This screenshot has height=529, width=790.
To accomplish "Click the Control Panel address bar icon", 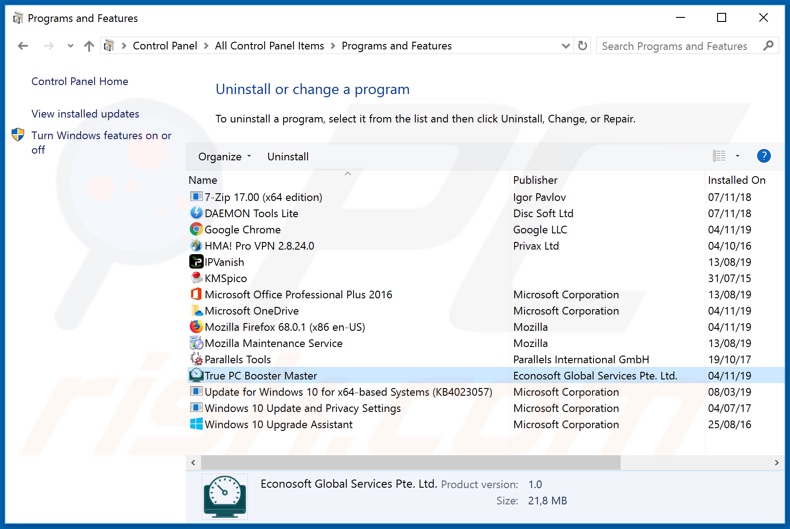I will pos(108,46).
